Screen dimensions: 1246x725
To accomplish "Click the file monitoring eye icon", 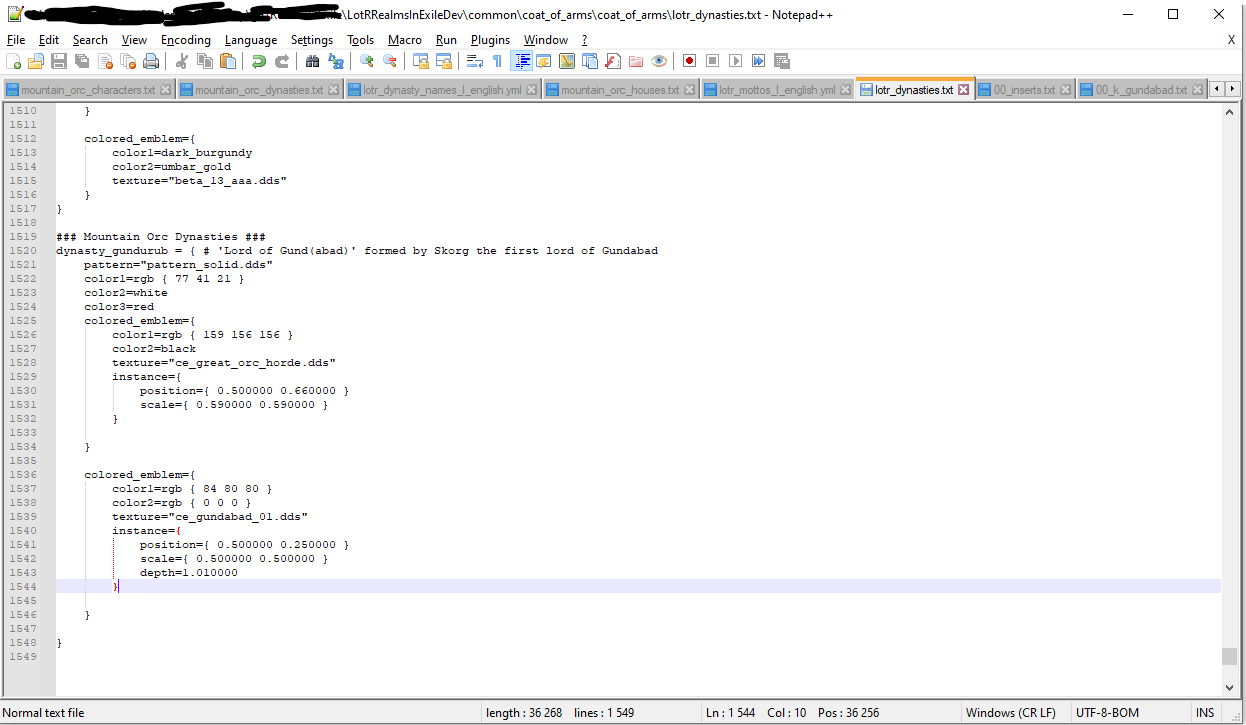I will tap(659, 61).
